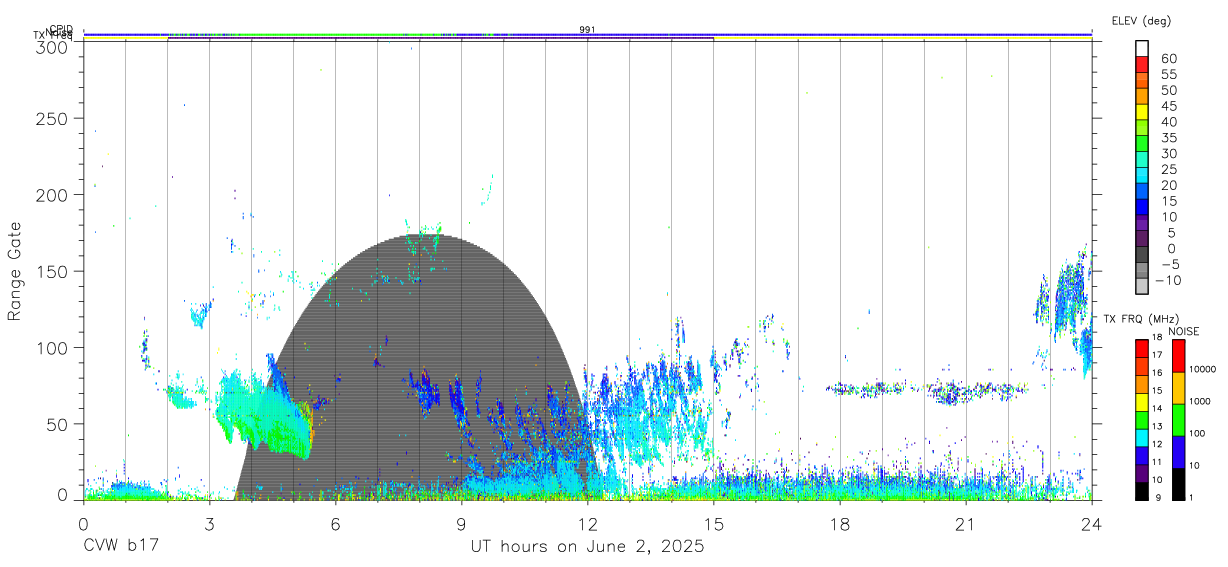The height and width of the screenshot is (567, 1228).
Task: Click the UT hour tick label 9
Action: [461, 524]
